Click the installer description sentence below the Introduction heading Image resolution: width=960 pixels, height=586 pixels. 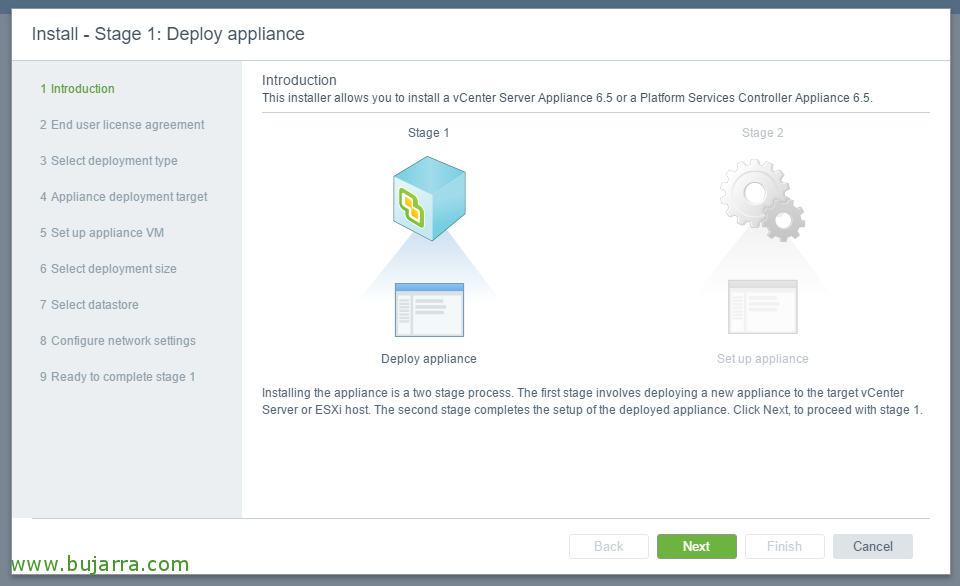pyautogui.click(x=567, y=98)
